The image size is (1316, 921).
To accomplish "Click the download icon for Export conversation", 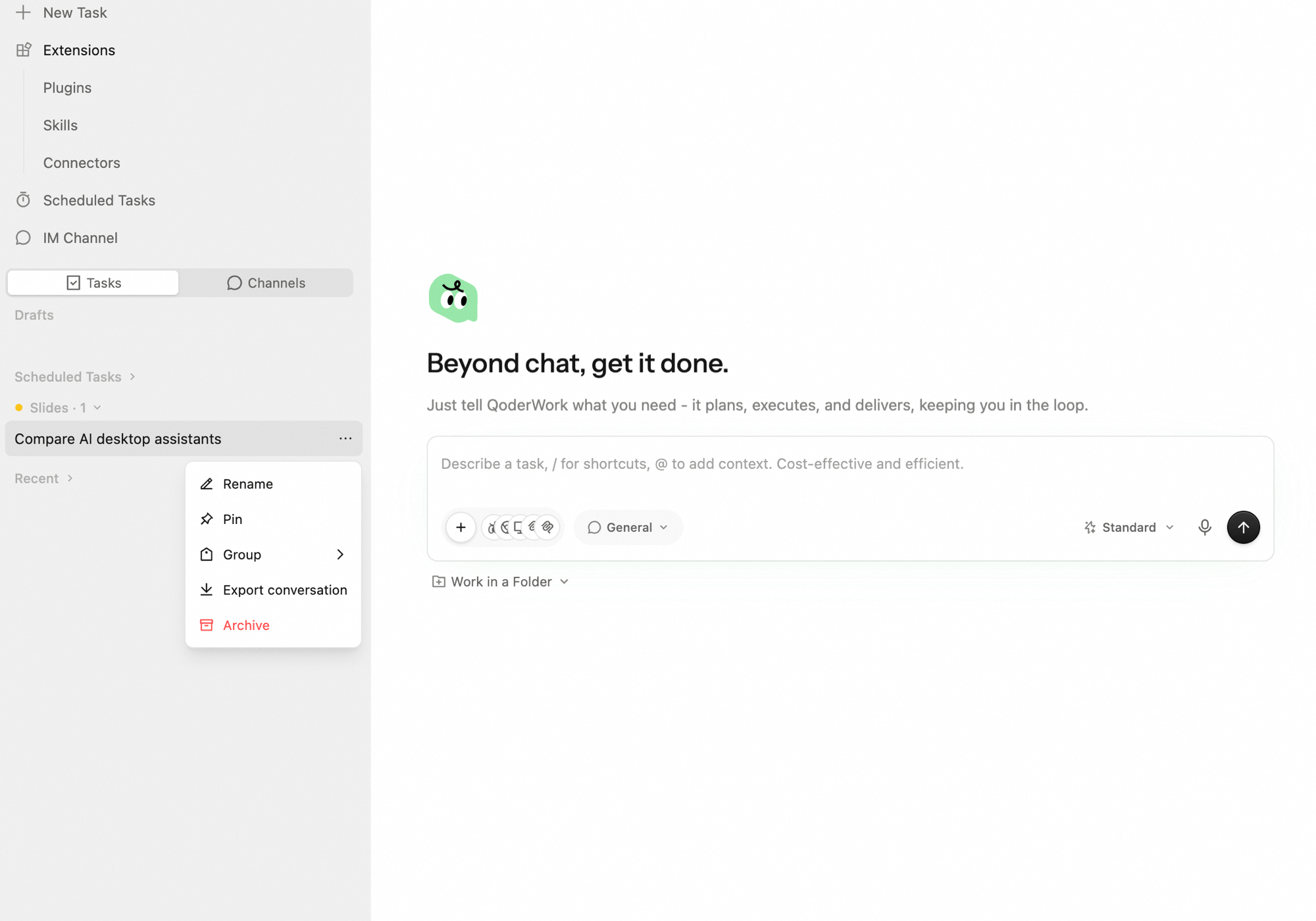I will tap(207, 590).
